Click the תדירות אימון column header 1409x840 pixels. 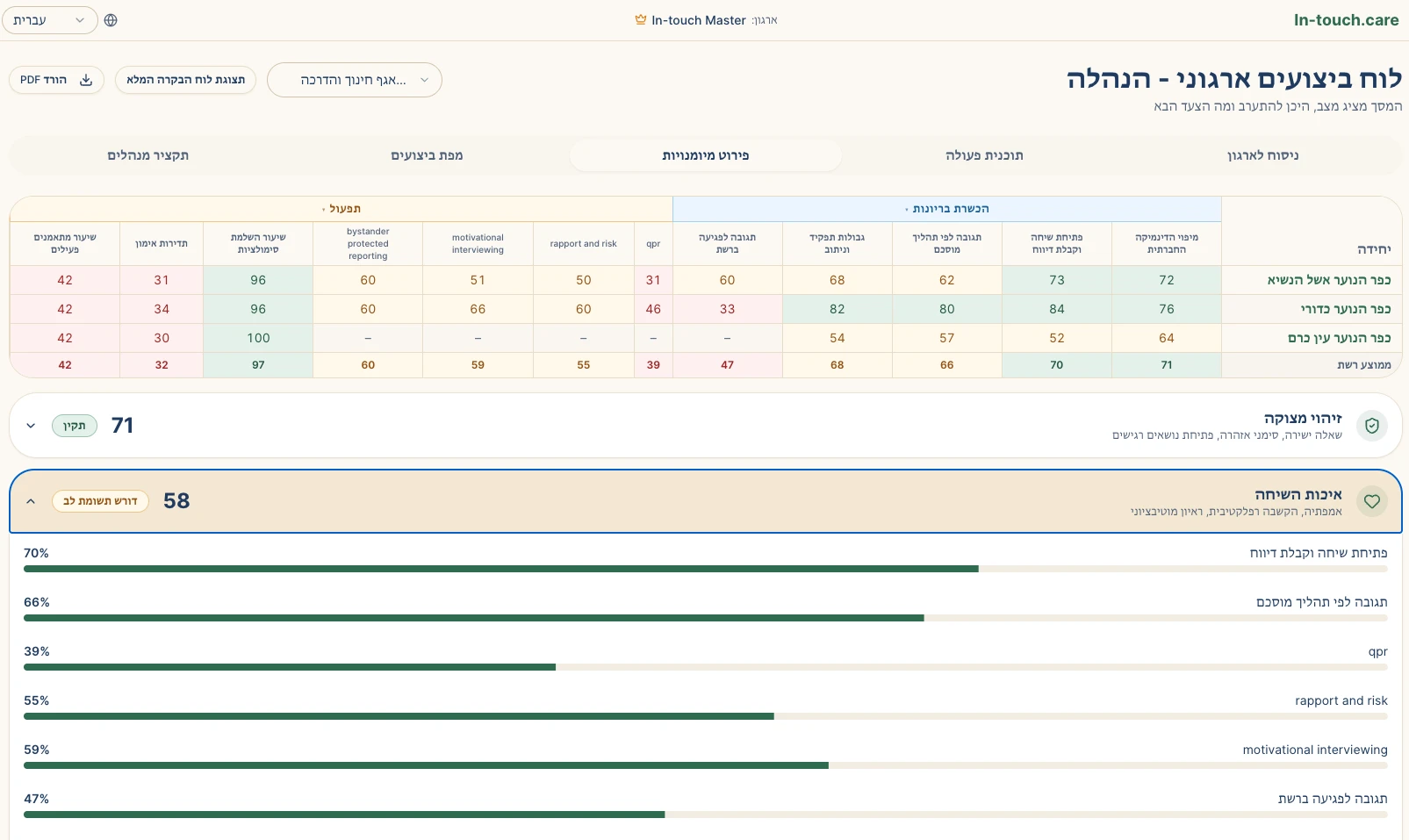[x=162, y=244]
